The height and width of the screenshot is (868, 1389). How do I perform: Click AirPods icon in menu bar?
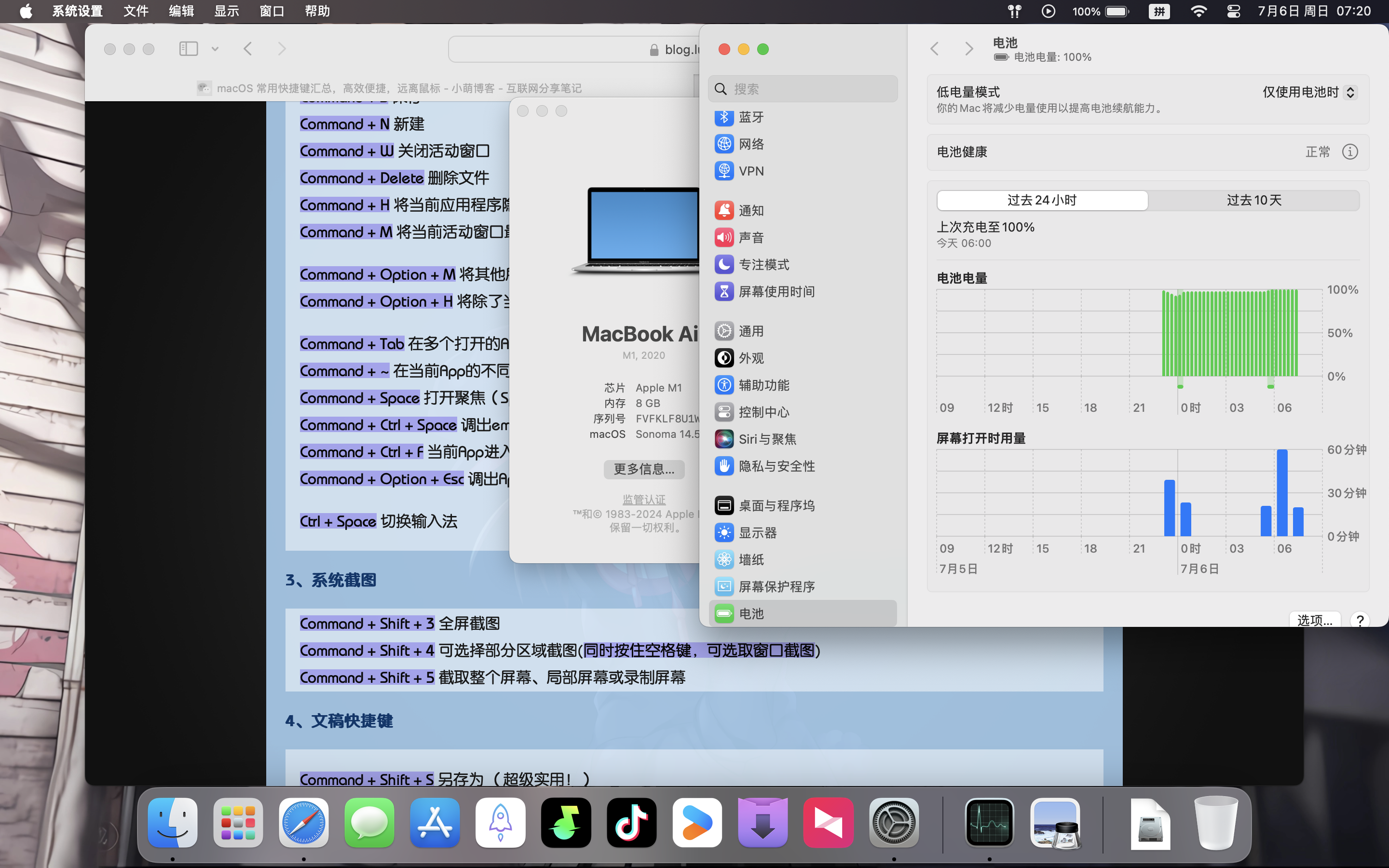click(1014, 11)
